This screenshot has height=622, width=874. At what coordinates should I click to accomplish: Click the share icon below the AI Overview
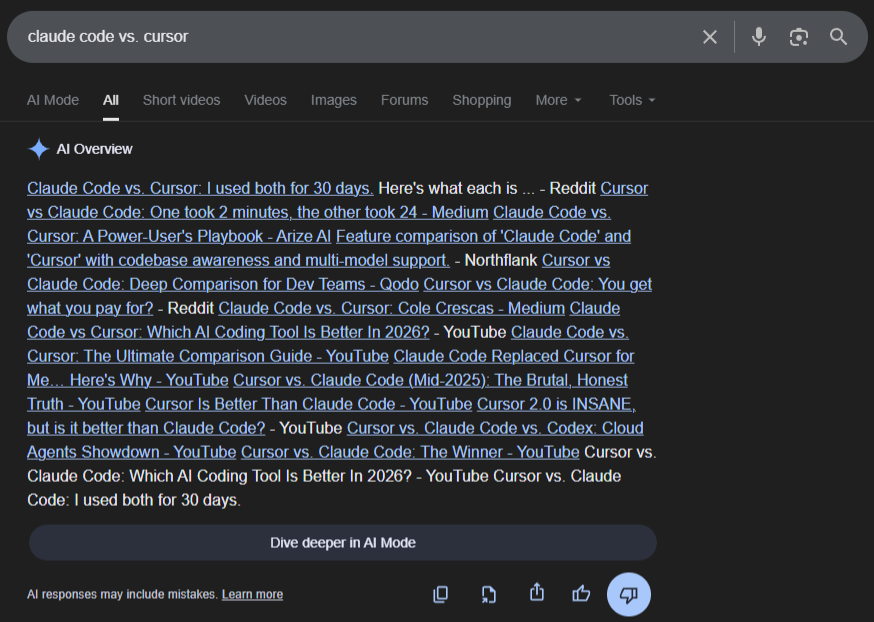click(x=536, y=593)
